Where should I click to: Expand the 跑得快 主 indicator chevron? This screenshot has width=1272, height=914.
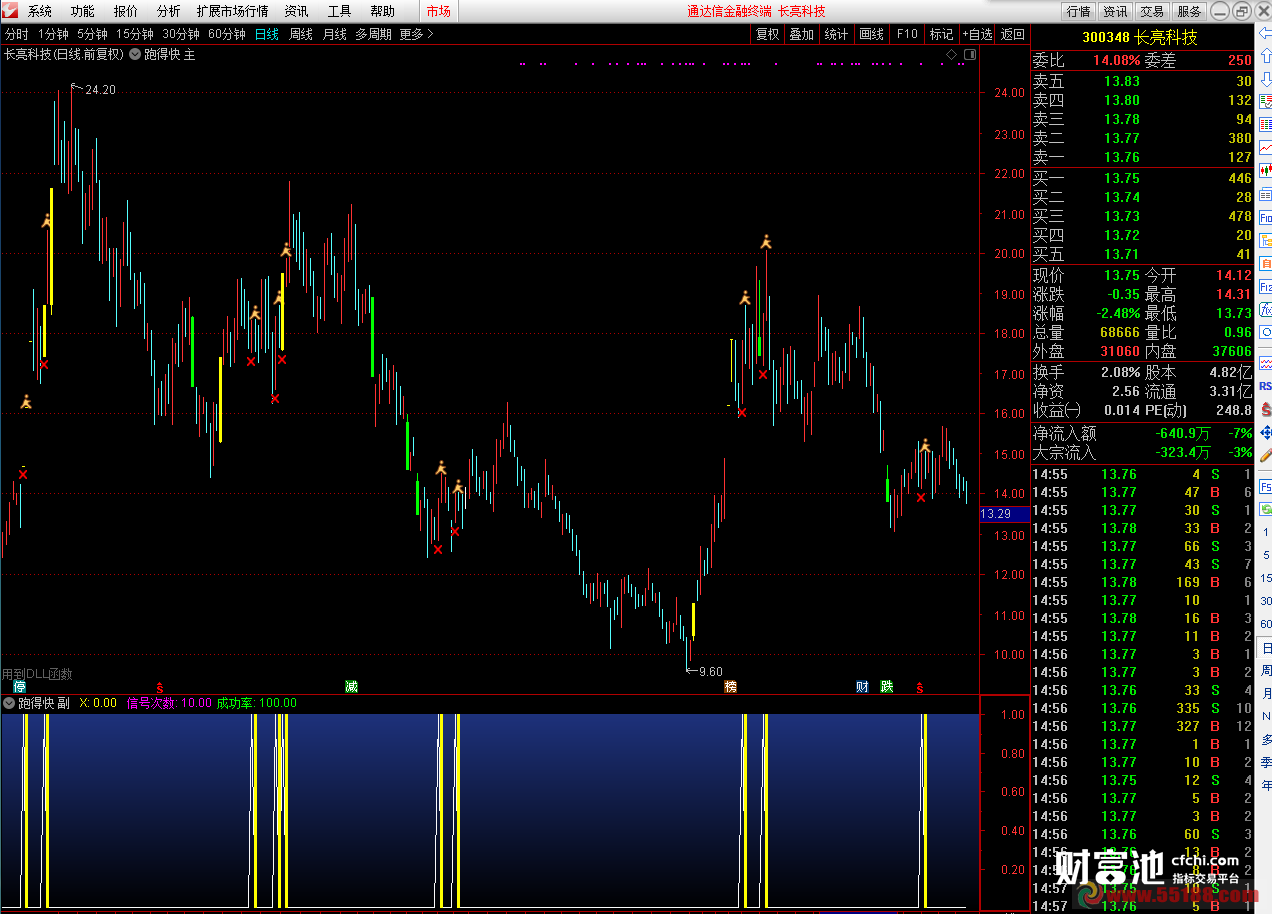pyautogui.click(x=134, y=55)
